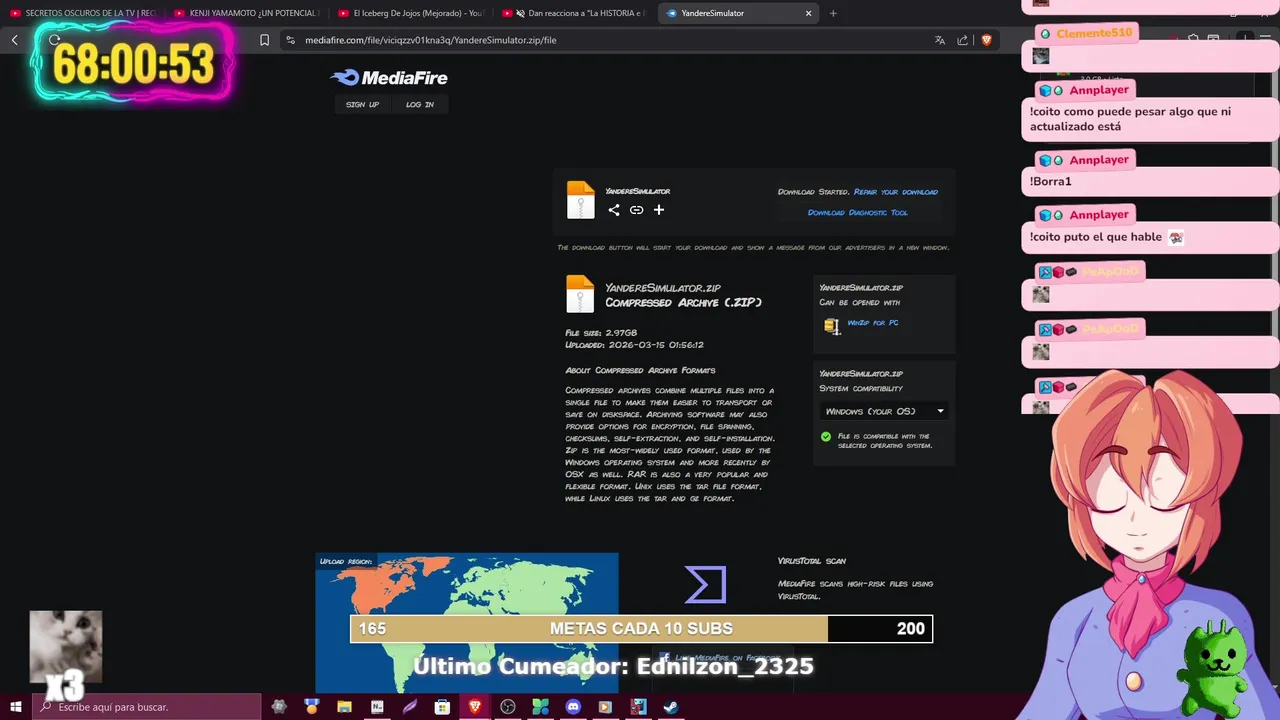This screenshot has width=1280, height=720.
Task: Open WinZip for PC link
Action: coord(873,323)
